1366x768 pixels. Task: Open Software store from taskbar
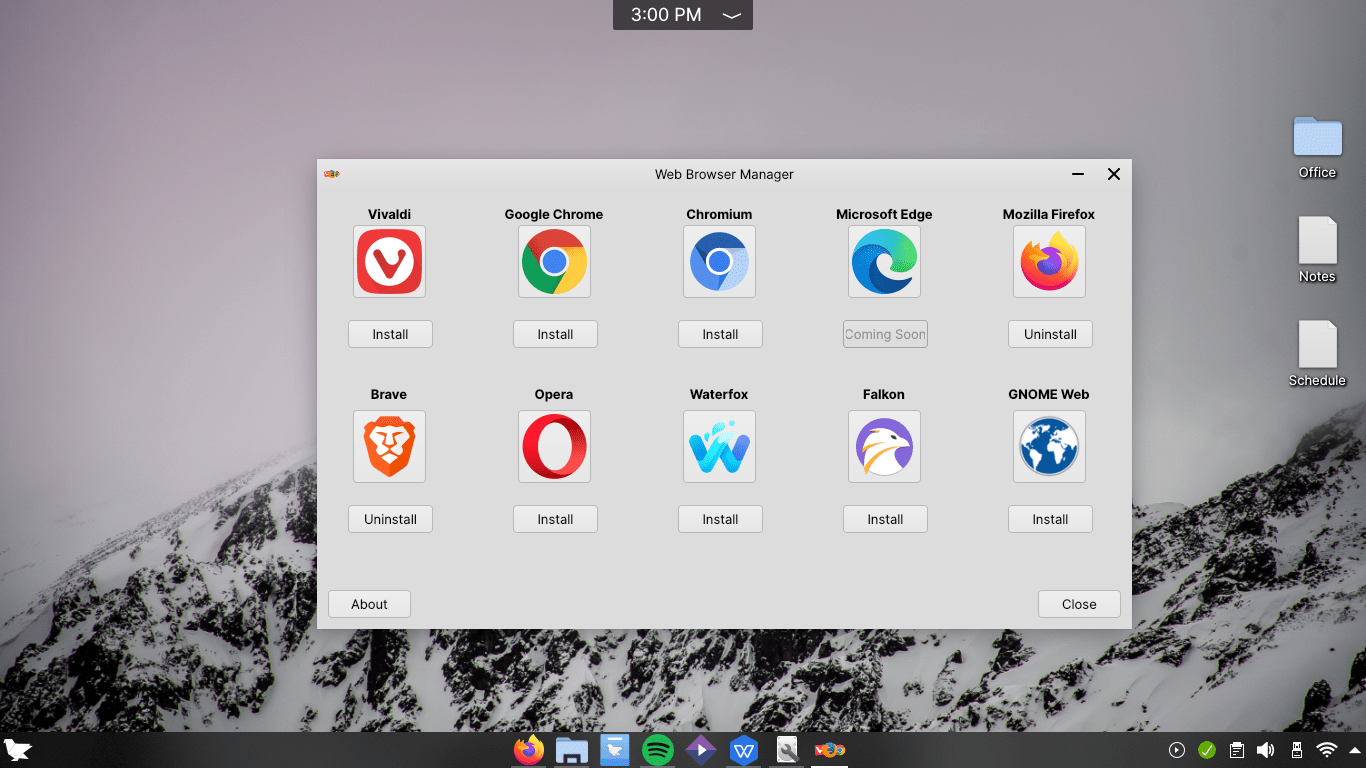(615, 750)
